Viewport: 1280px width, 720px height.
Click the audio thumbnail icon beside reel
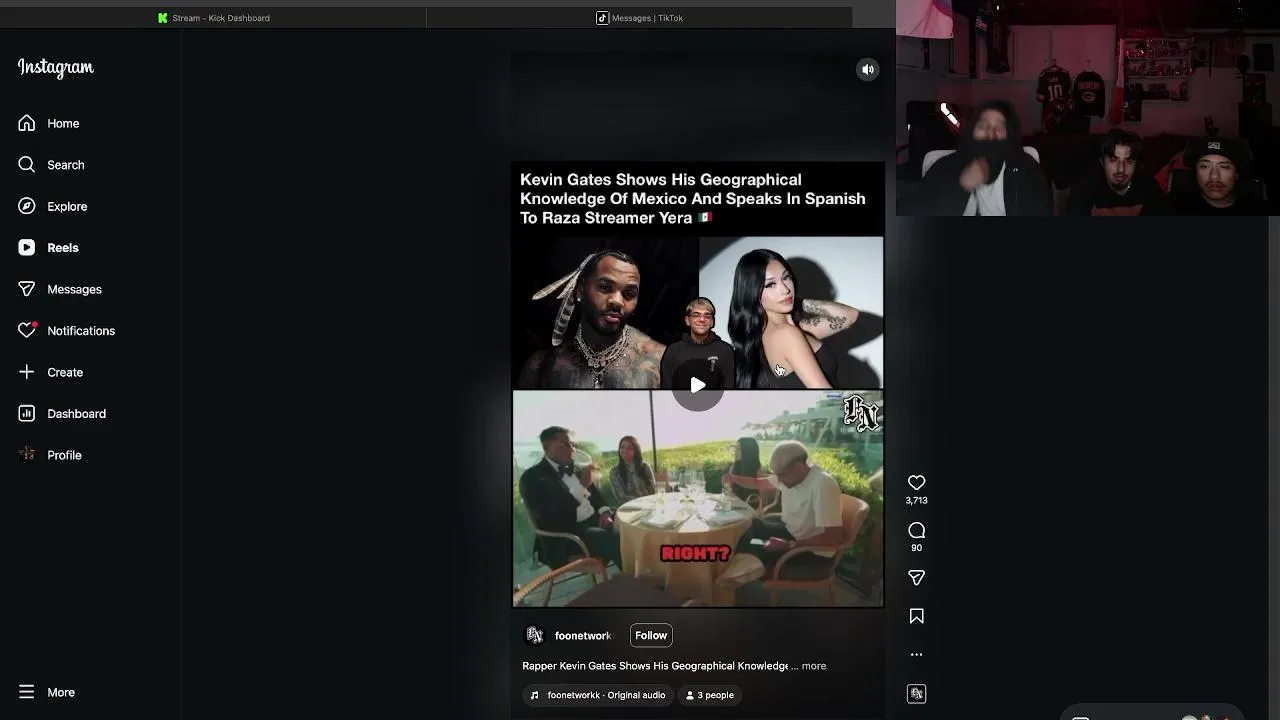coord(916,694)
